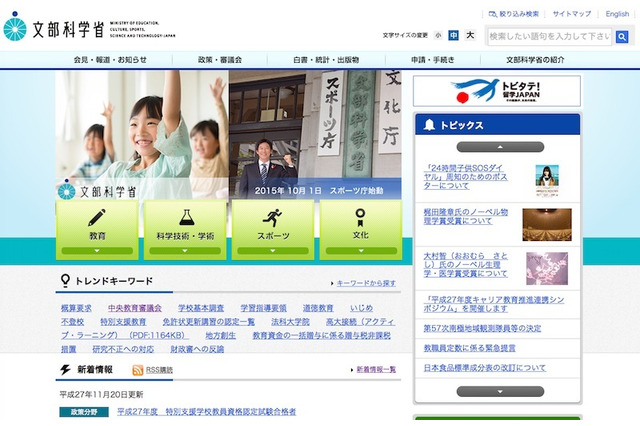Image resolution: width=640 pixels, height=426 pixels.
Task: Expand the 科学技術・学術 dropdown arrow bar
Action: click(185, 251)
